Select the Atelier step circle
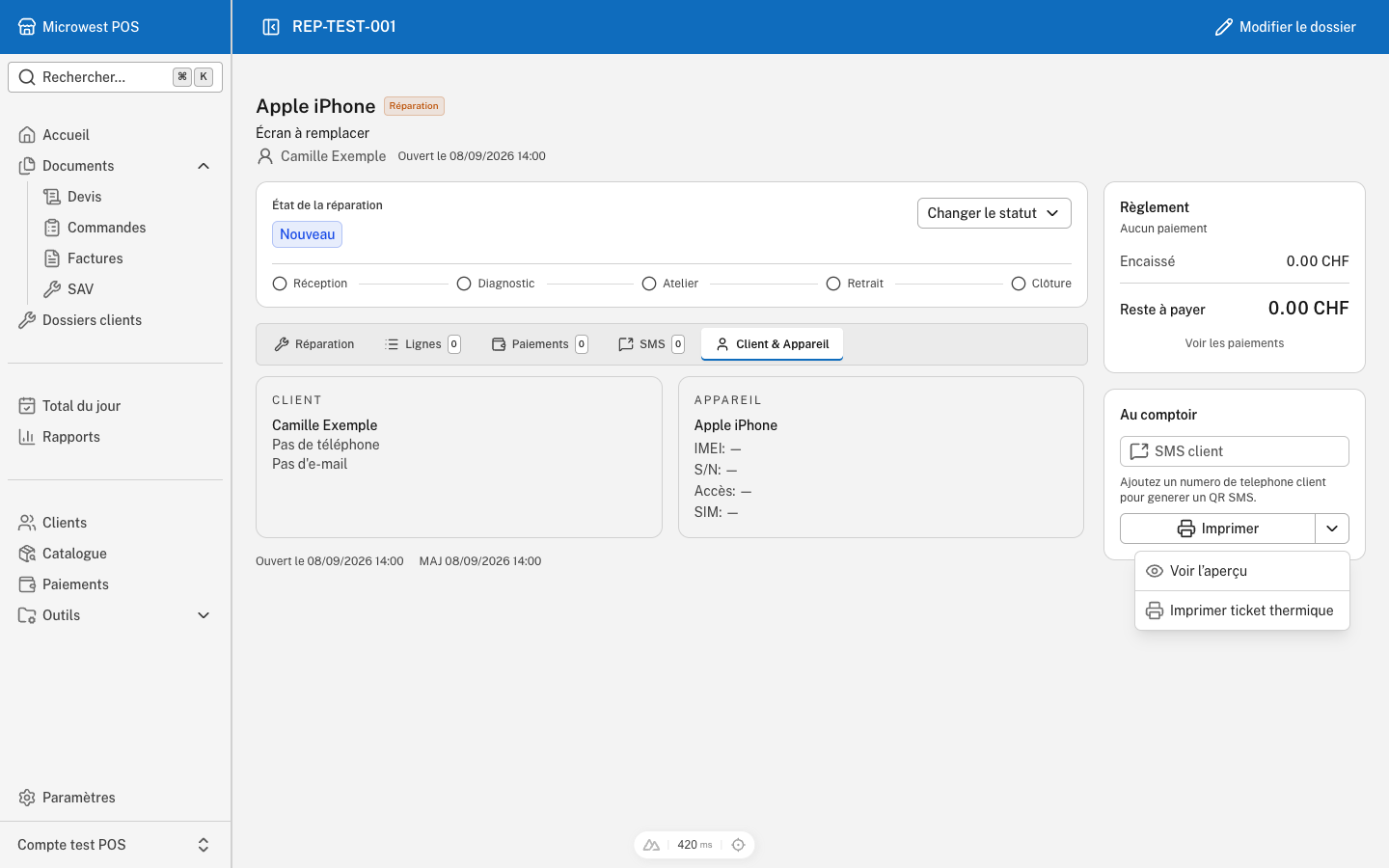Screen dimensions: 1389x868 649,284
